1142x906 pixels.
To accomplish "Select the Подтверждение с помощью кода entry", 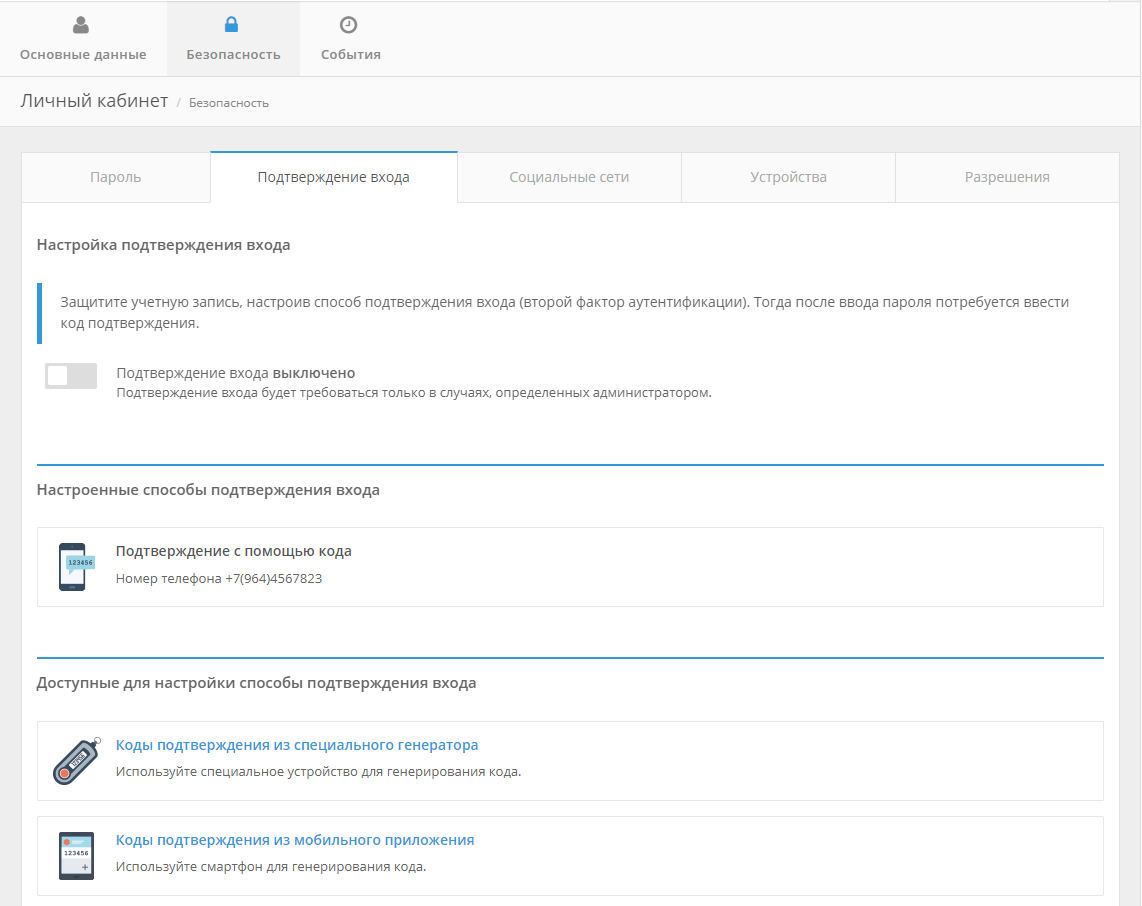I will tap(234, 551).
